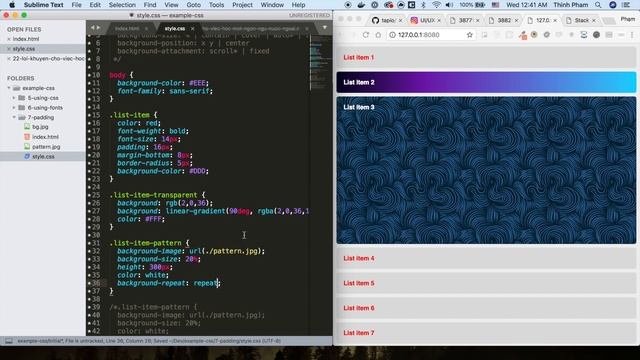Click the Wi-Fi status icon

click(x=436, y=5)
